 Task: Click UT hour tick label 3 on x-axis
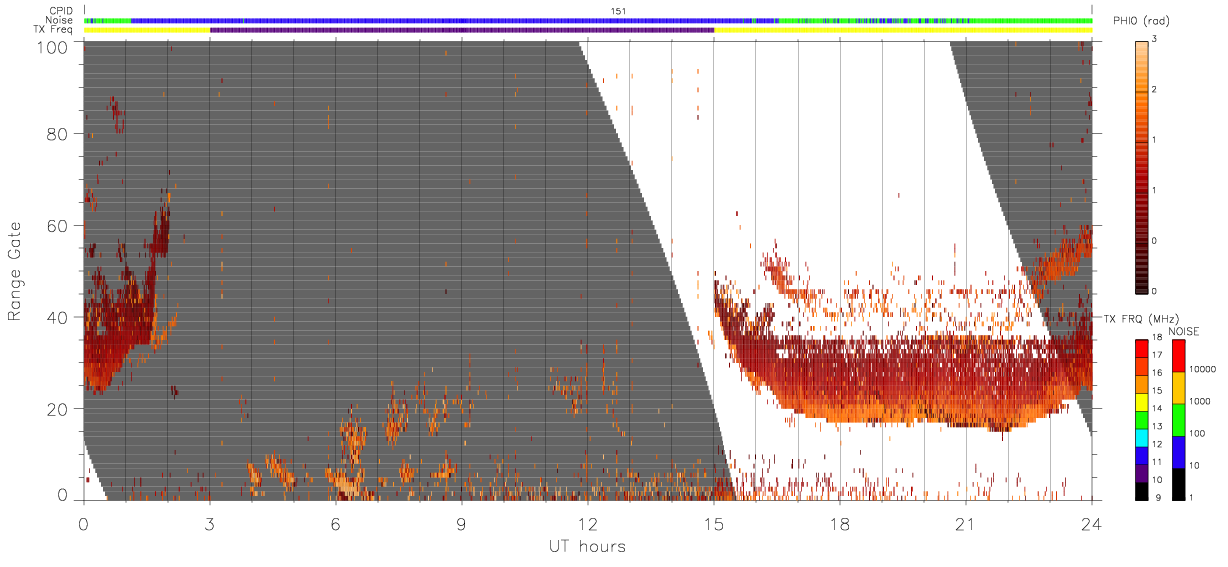point(209,523)
